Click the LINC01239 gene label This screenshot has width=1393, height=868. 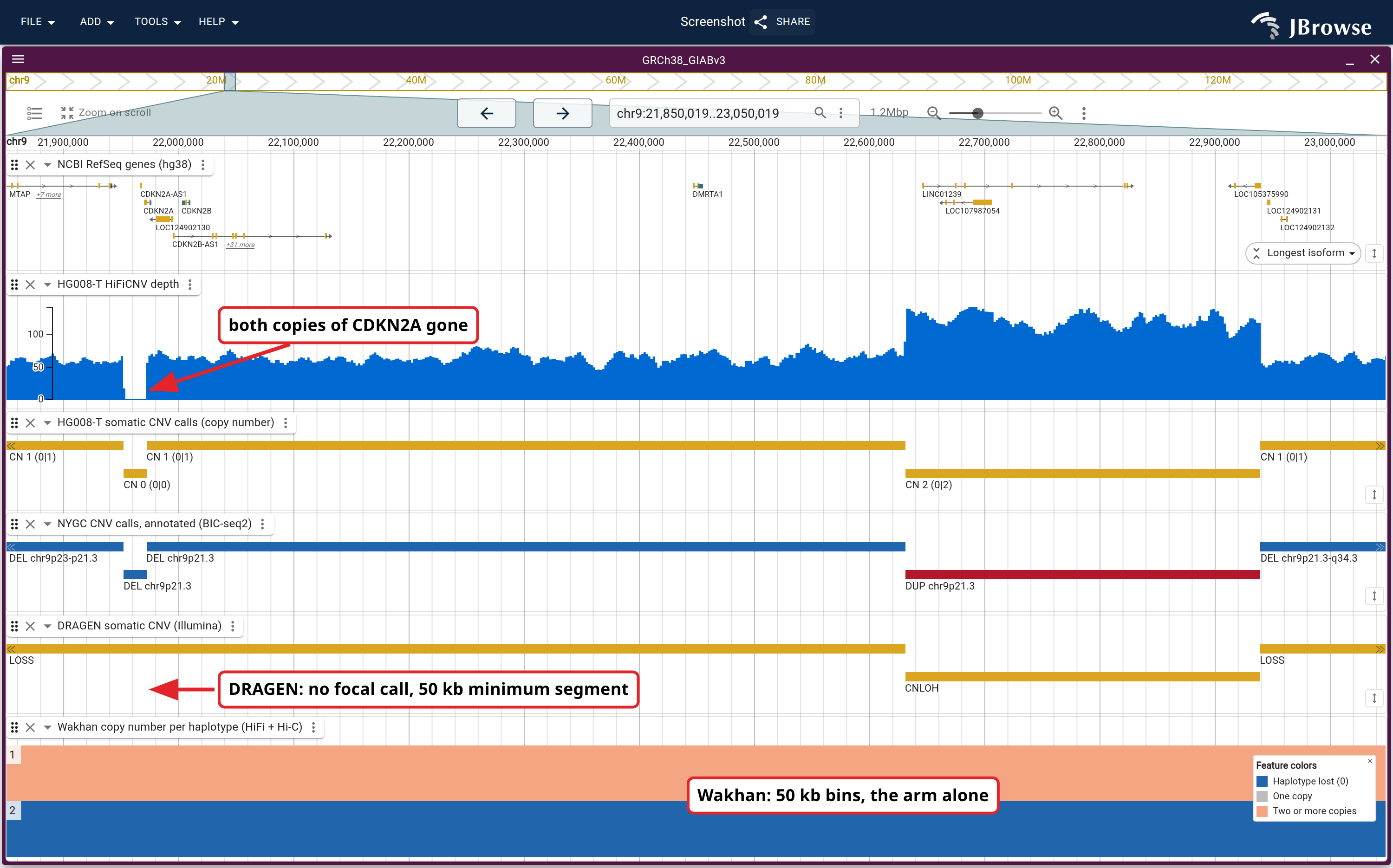pos(942,194)
